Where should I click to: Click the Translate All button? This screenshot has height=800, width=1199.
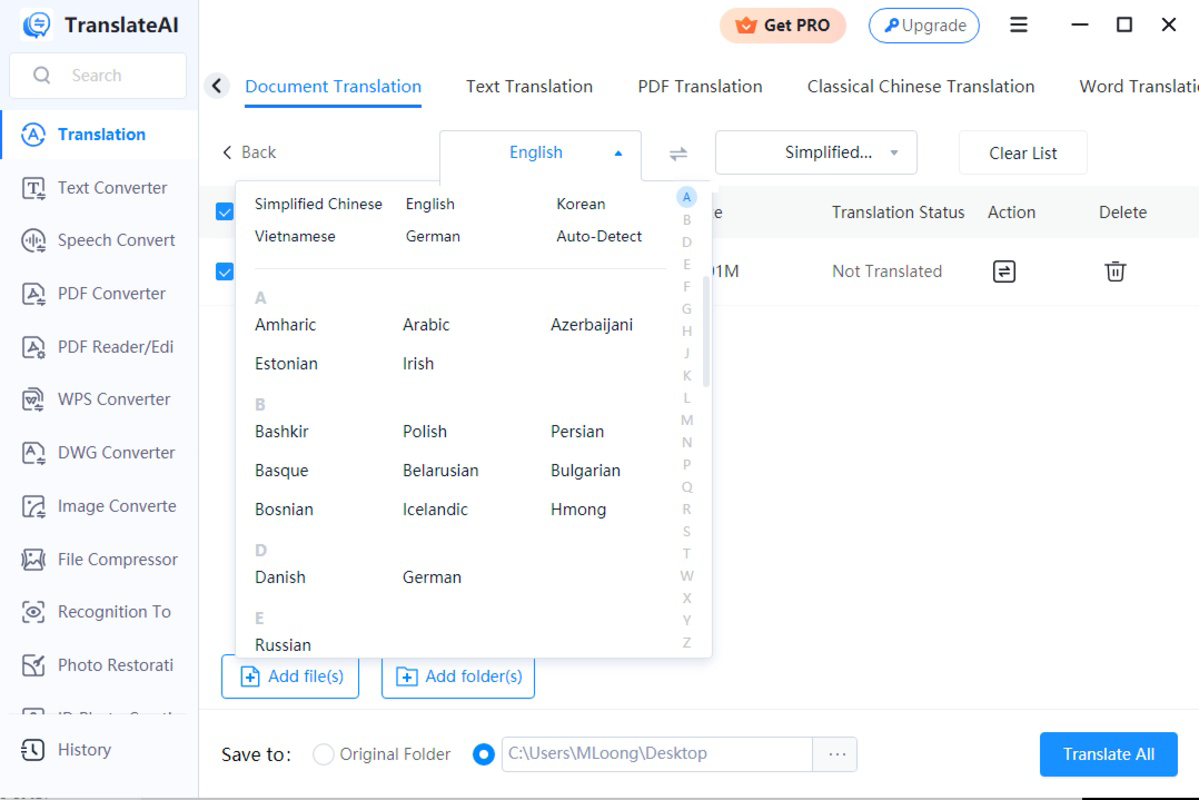click(1108, 754)
